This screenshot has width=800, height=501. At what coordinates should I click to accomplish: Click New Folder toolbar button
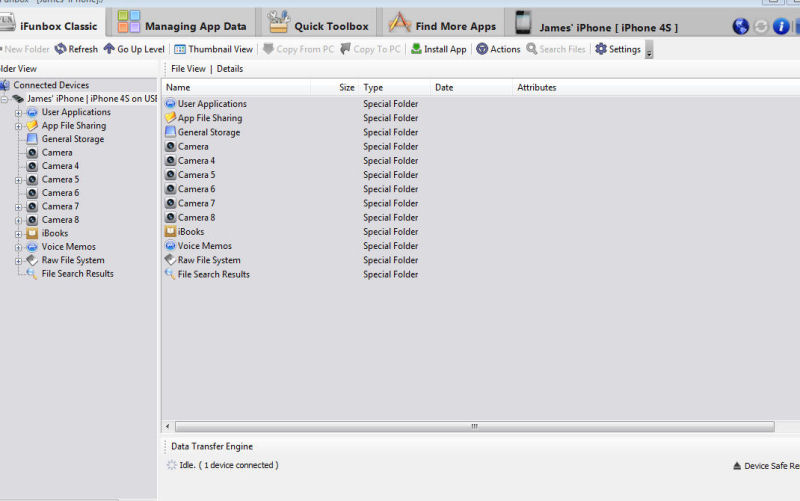pos(26,49)
